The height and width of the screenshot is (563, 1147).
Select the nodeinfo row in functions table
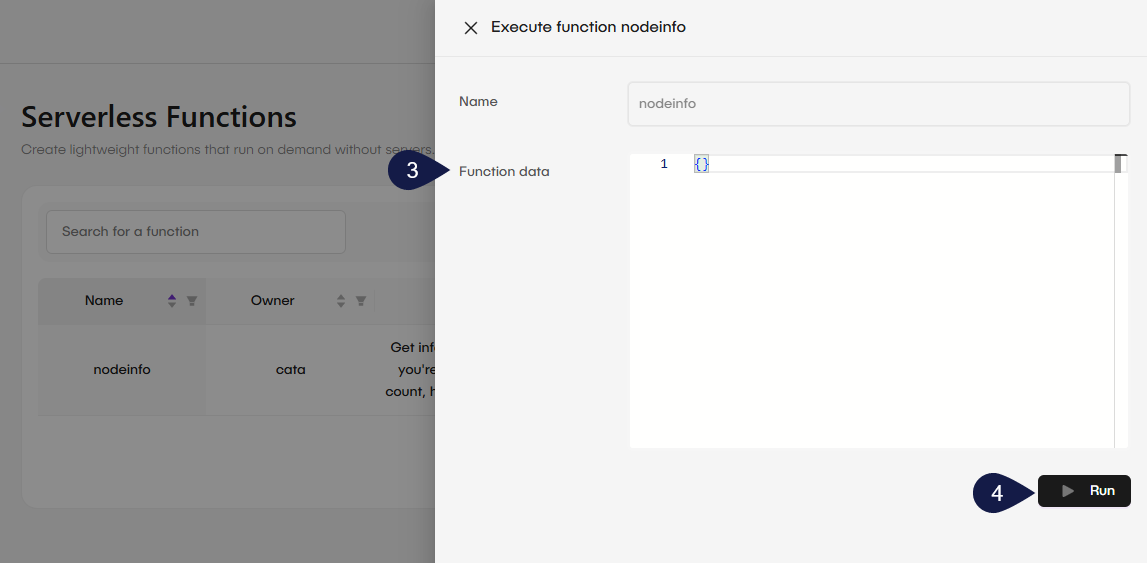click(122, 370)
